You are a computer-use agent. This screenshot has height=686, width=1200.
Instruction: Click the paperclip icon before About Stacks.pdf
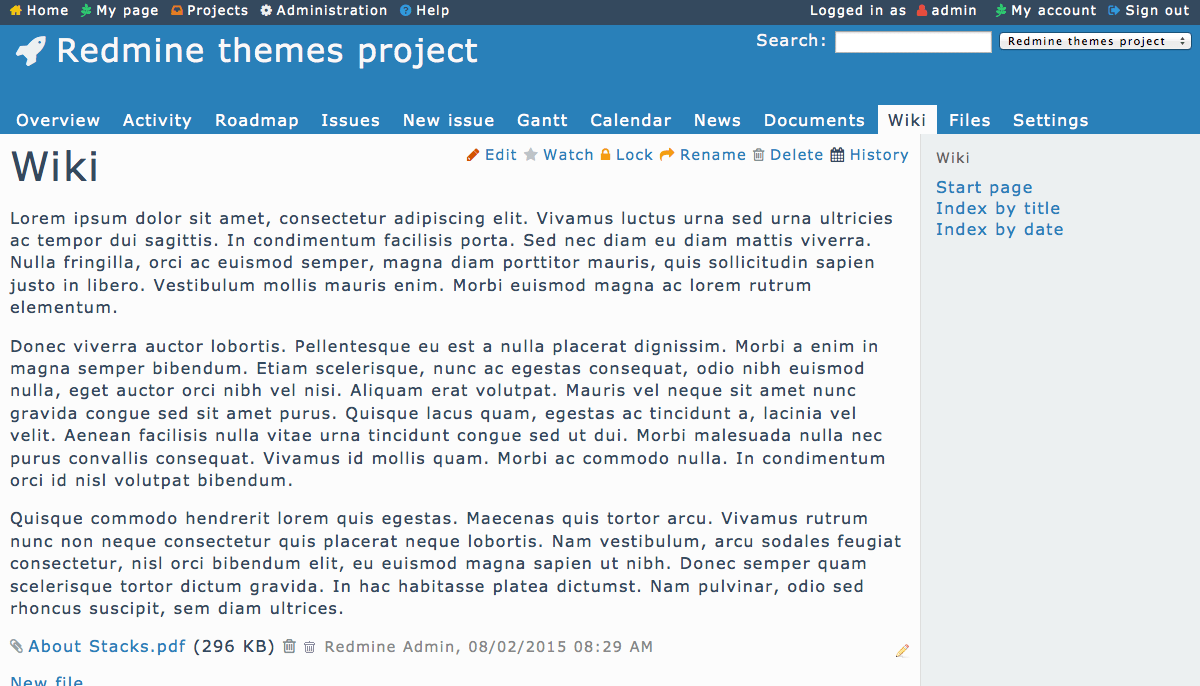(16, 647)
